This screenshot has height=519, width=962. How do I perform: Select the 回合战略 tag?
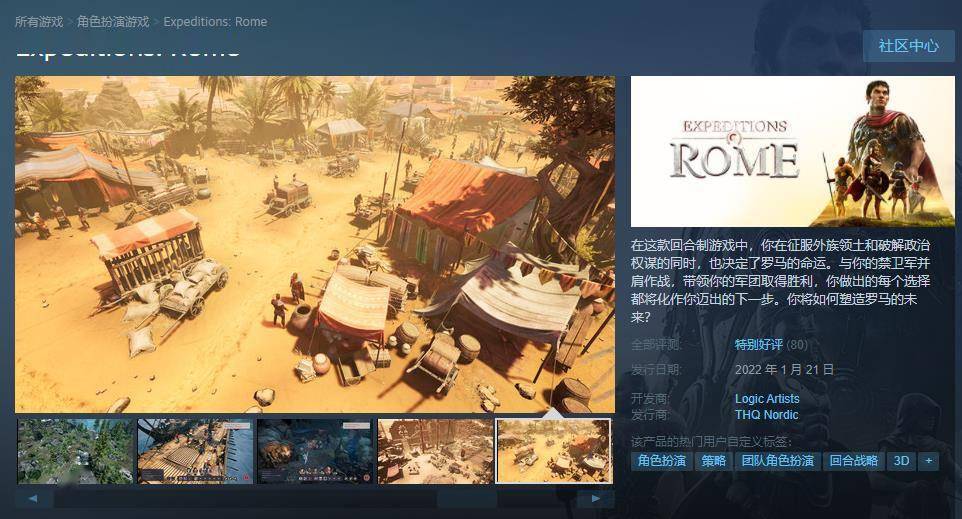(x=853, y=461)
